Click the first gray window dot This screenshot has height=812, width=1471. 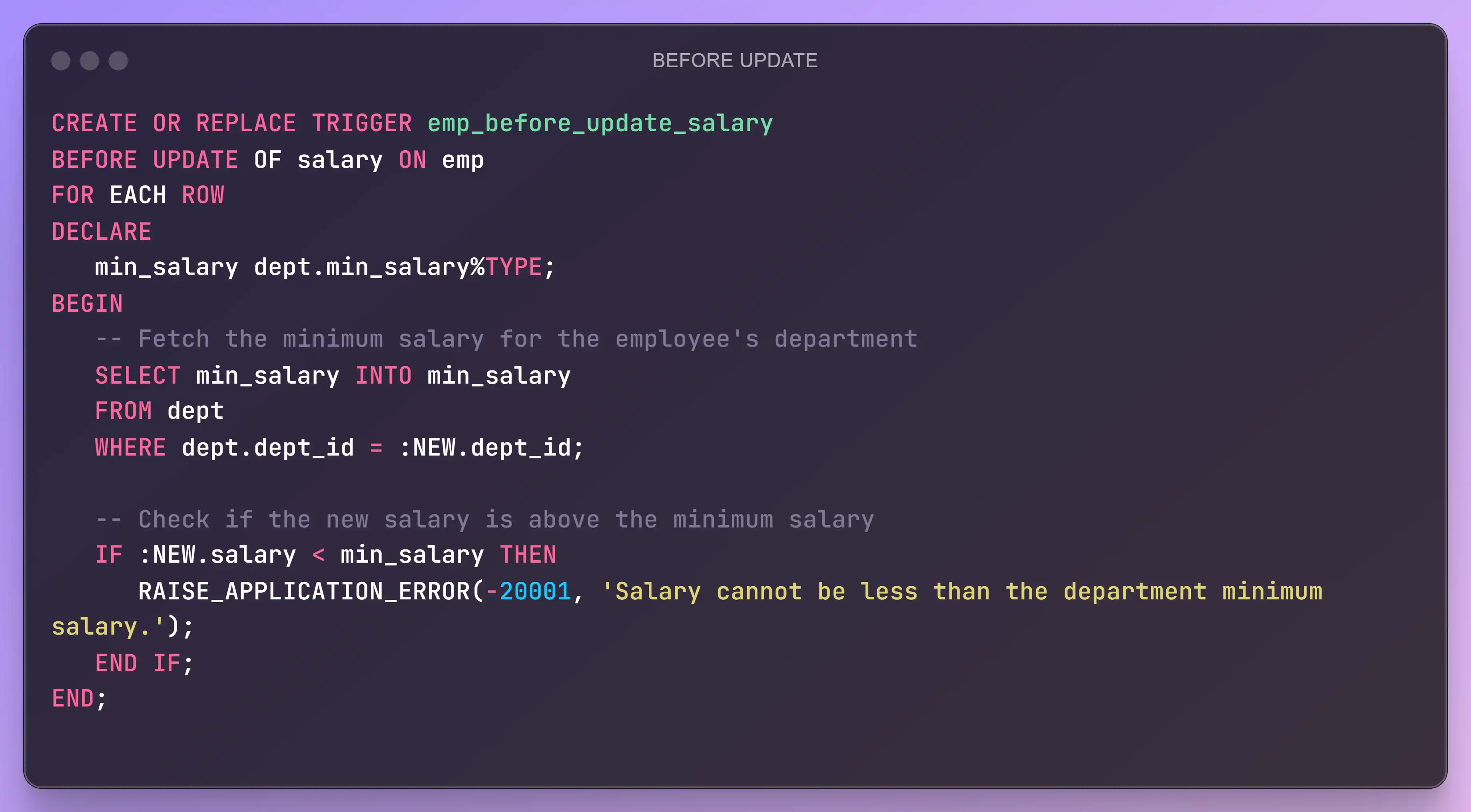click(60, 60)
